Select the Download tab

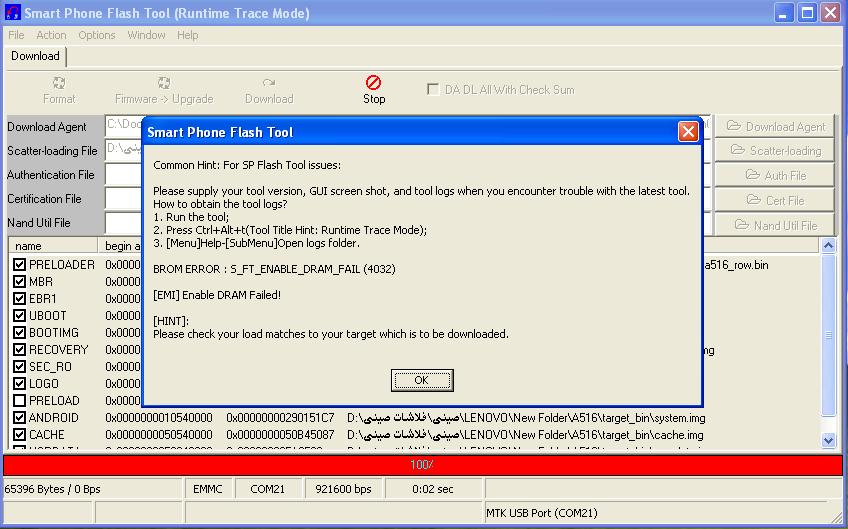click(35, 56)
